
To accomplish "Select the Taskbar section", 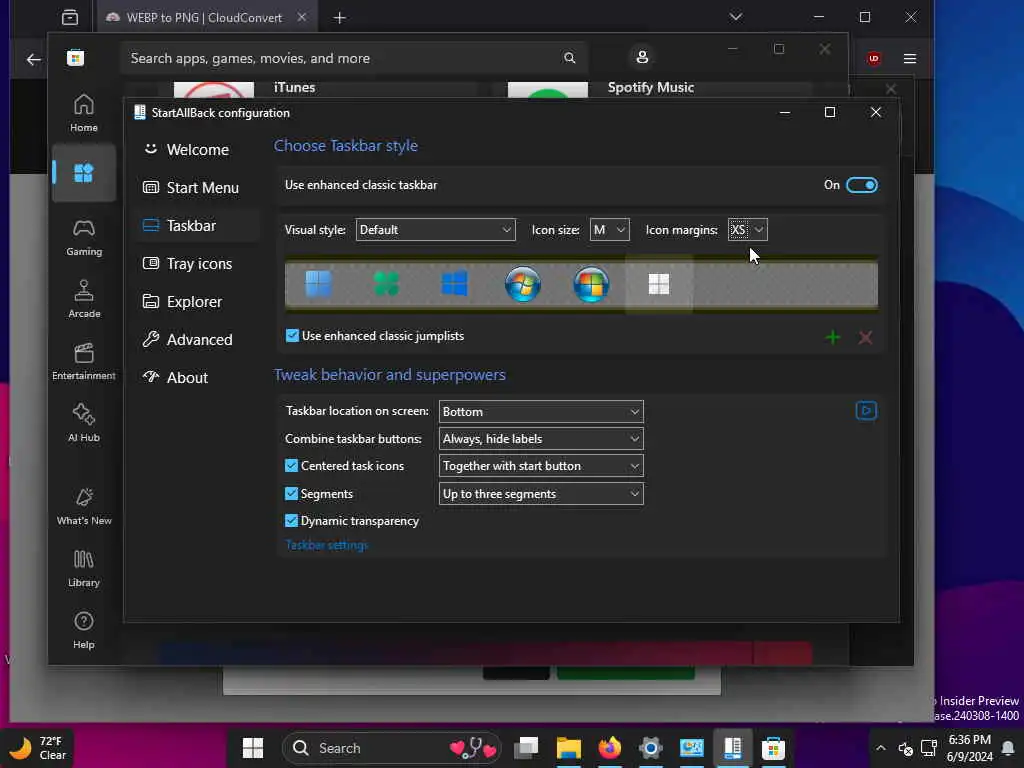I will pyautogui.click(x=198, y=225).
